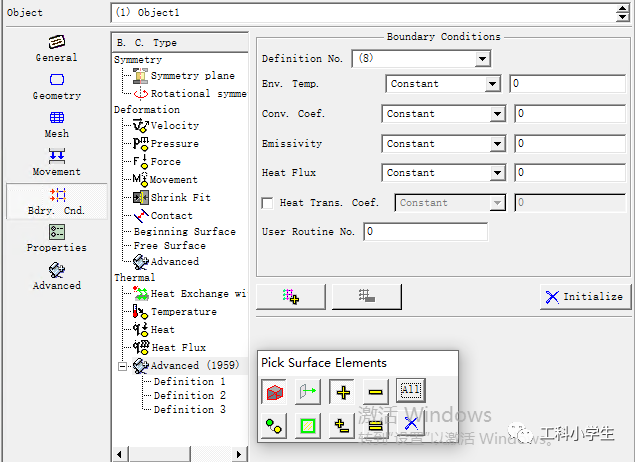635x462 pixels.
Task: Click the All selection button
Action: coord(411,390)
